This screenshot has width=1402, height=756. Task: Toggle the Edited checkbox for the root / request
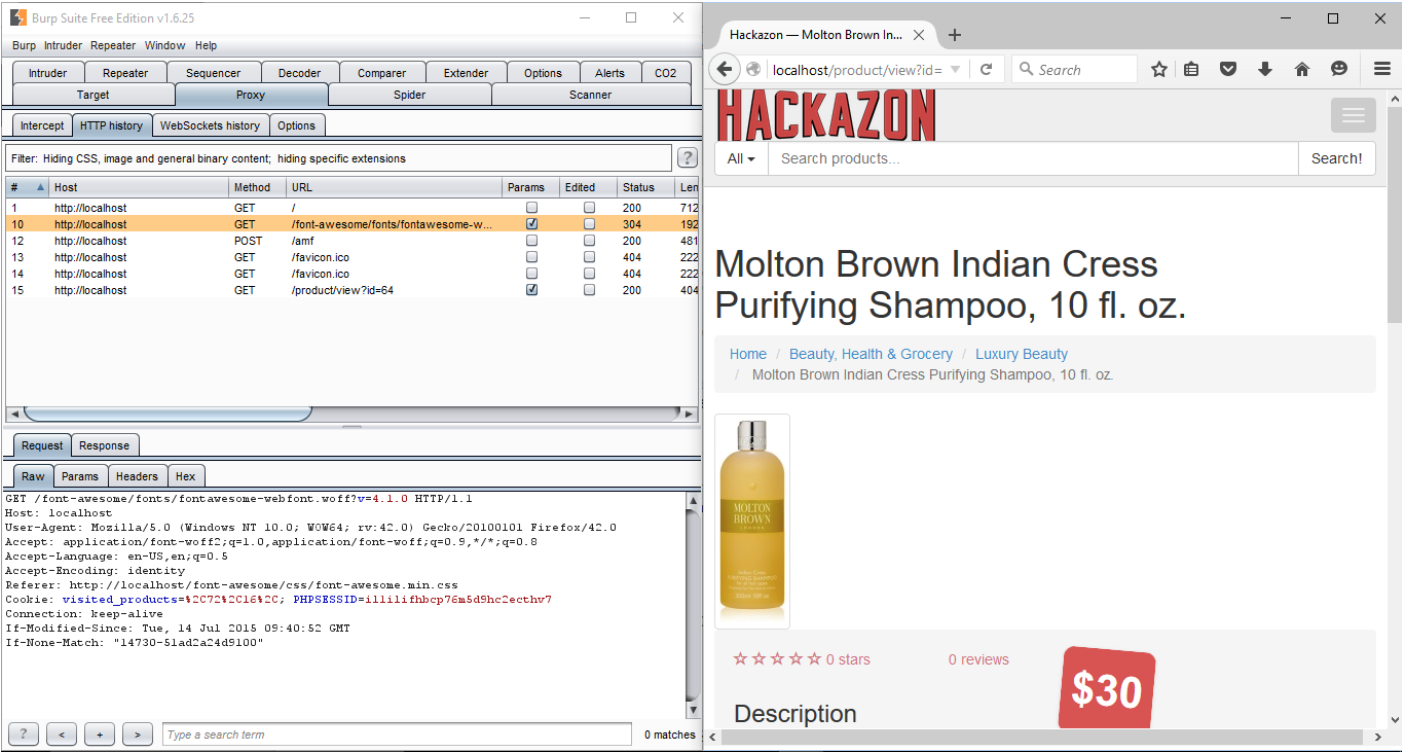click(x=589, y=208)
